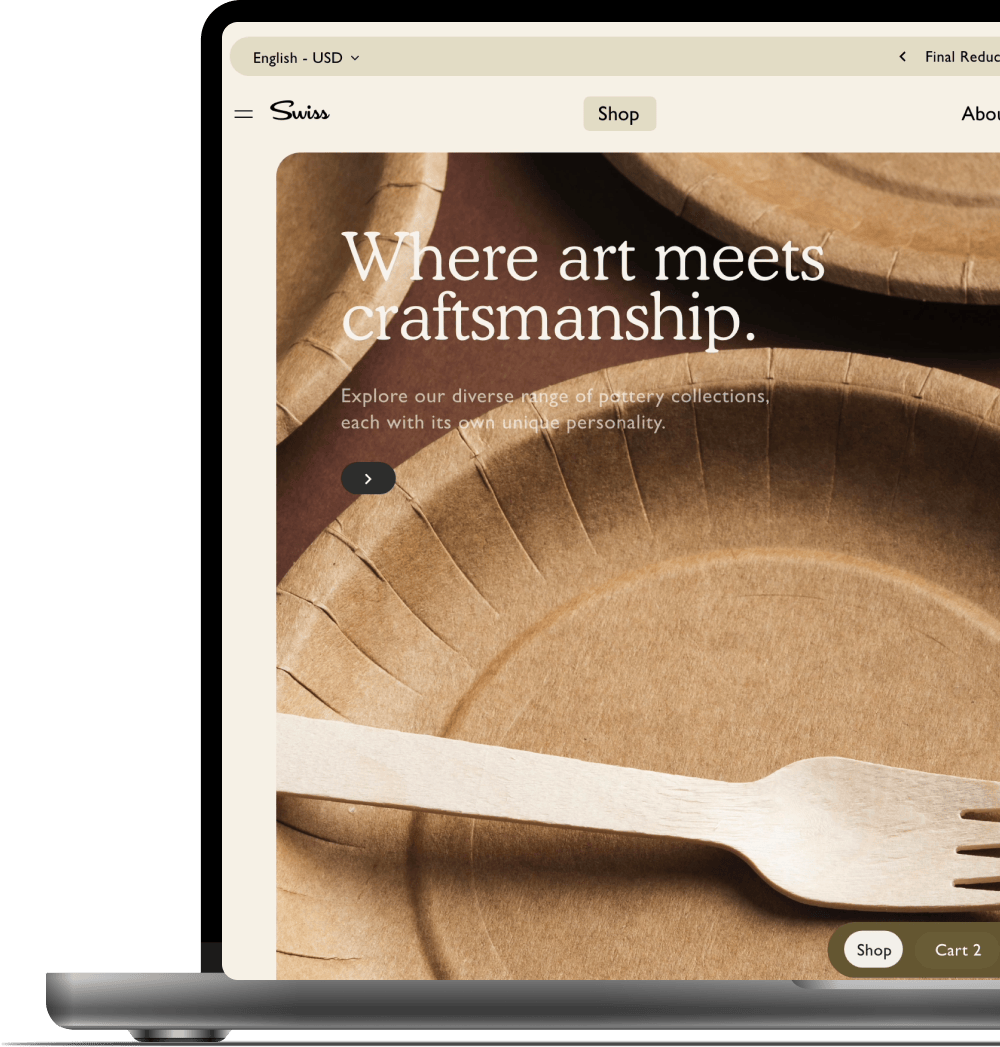Go to previous announcement with left chevron

pos(903,57)
